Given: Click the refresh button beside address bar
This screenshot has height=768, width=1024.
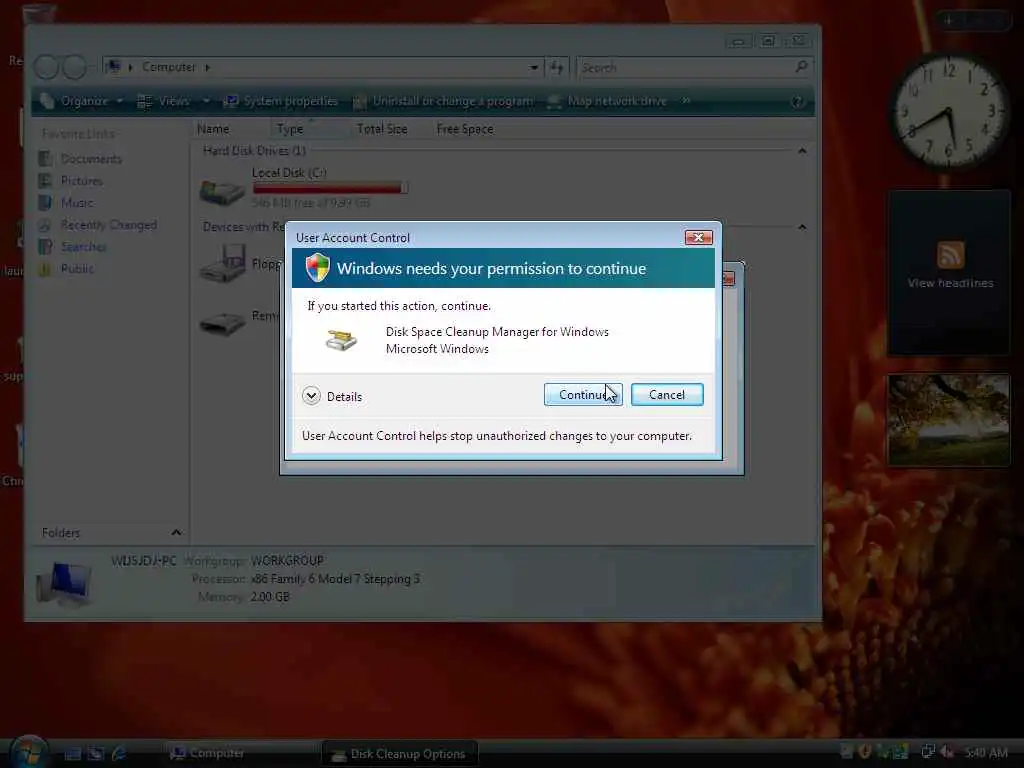Looking at the screenshot, I should [x=557, y=67].
